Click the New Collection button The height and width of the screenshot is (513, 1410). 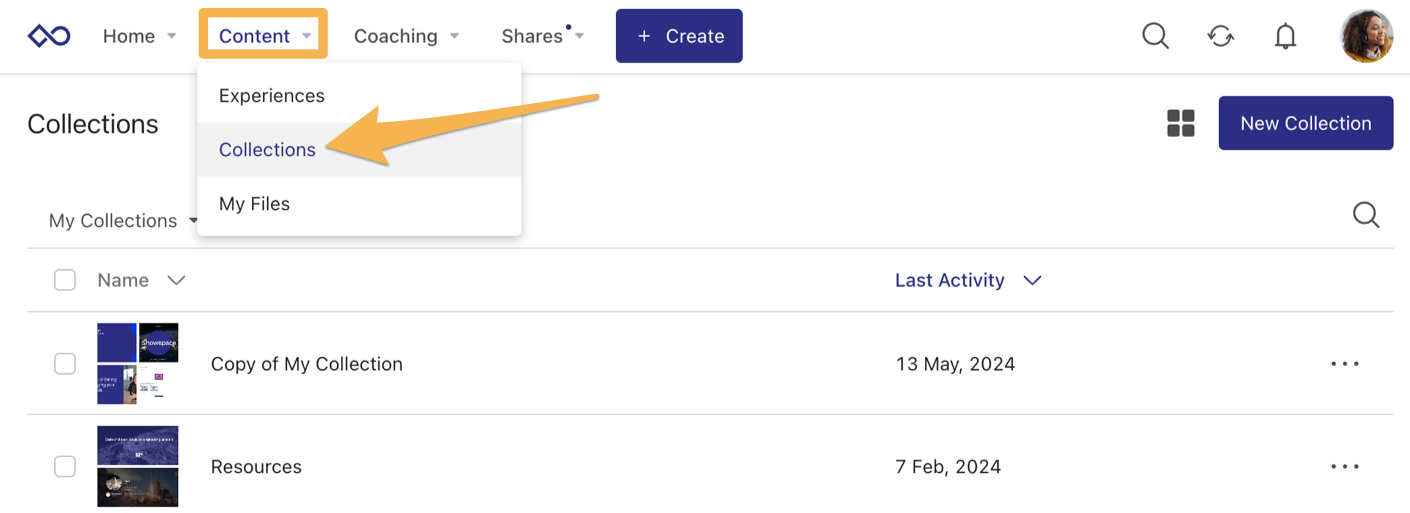click(1305, 123)
